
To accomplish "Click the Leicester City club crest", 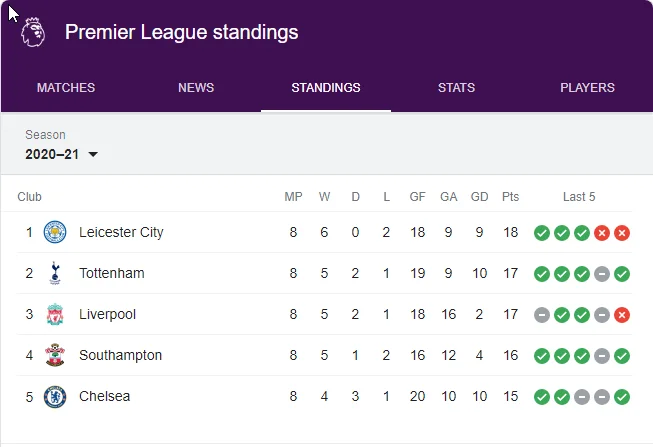I will (x=55, y=233).
